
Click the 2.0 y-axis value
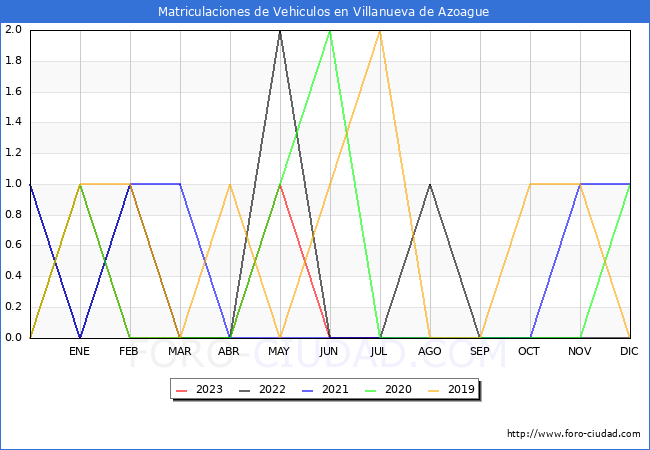pyautogui.click(x=13, y=30)
